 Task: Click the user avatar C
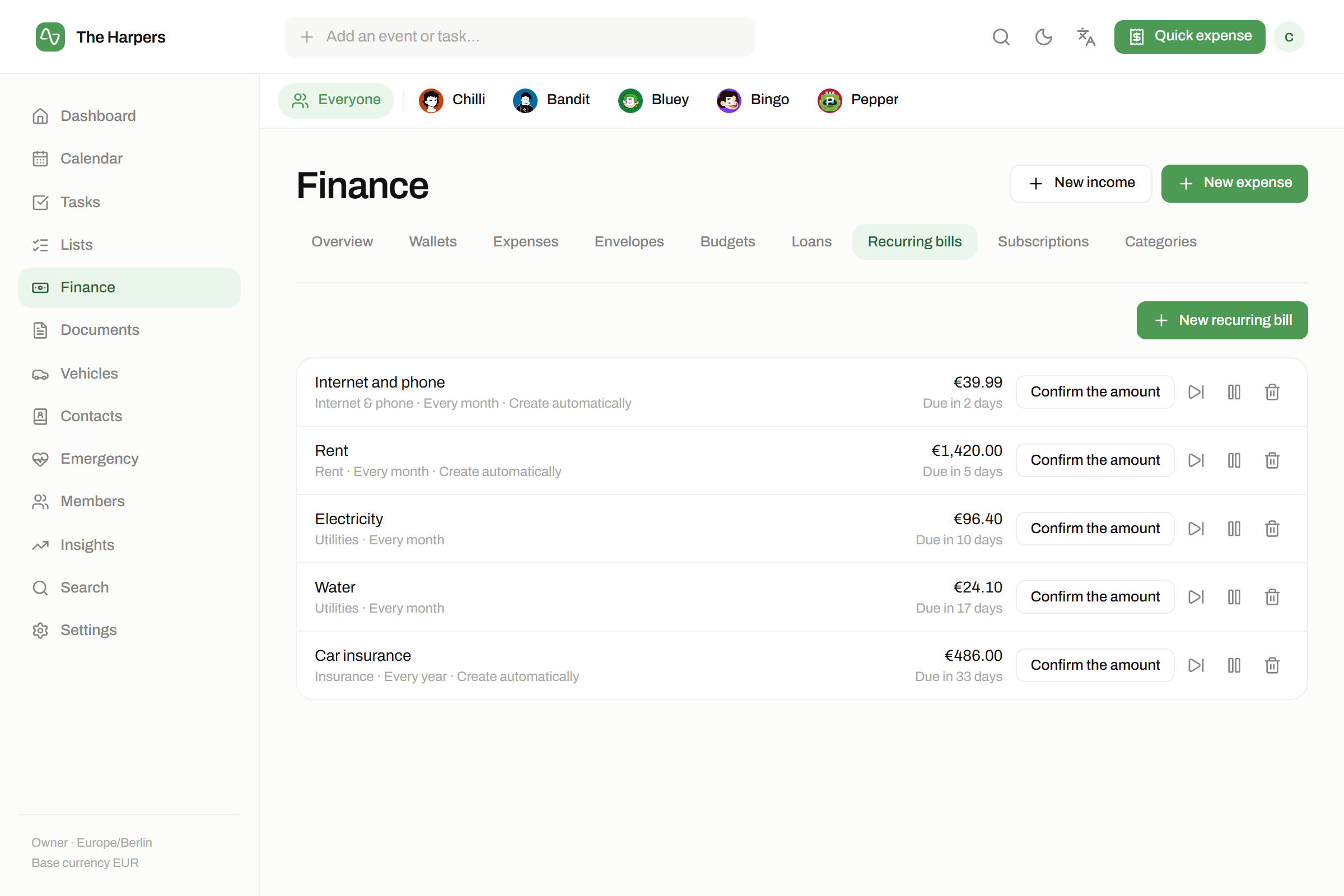[x=1289, y=37]
